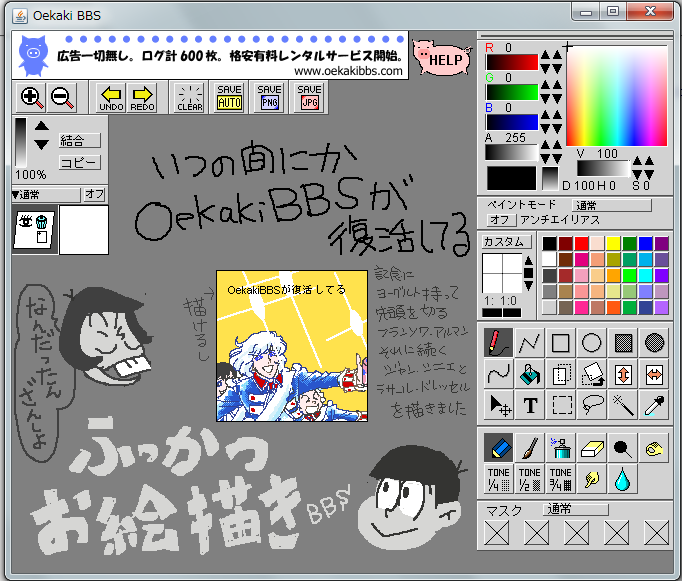The height and width of the screenshot is (581, 682).
Task: Click the flip horizontal icon
Action: coord(654,374)
